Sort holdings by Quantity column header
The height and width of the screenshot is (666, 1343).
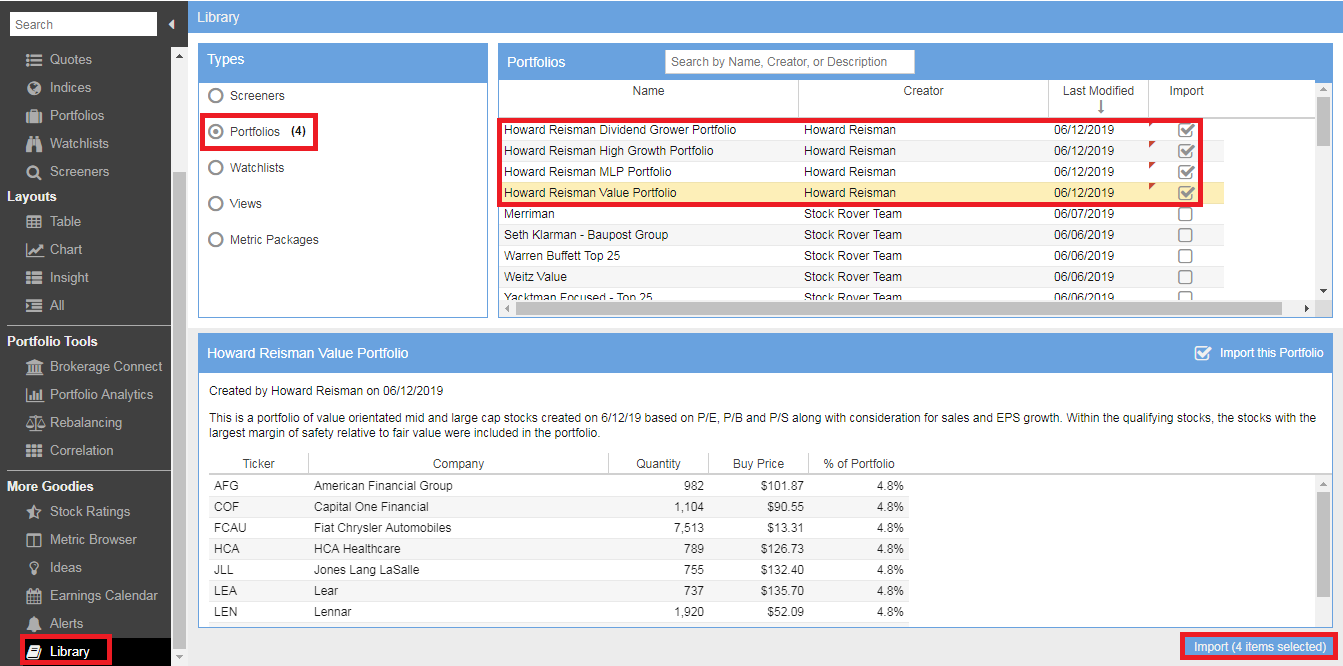click(658, 464)
